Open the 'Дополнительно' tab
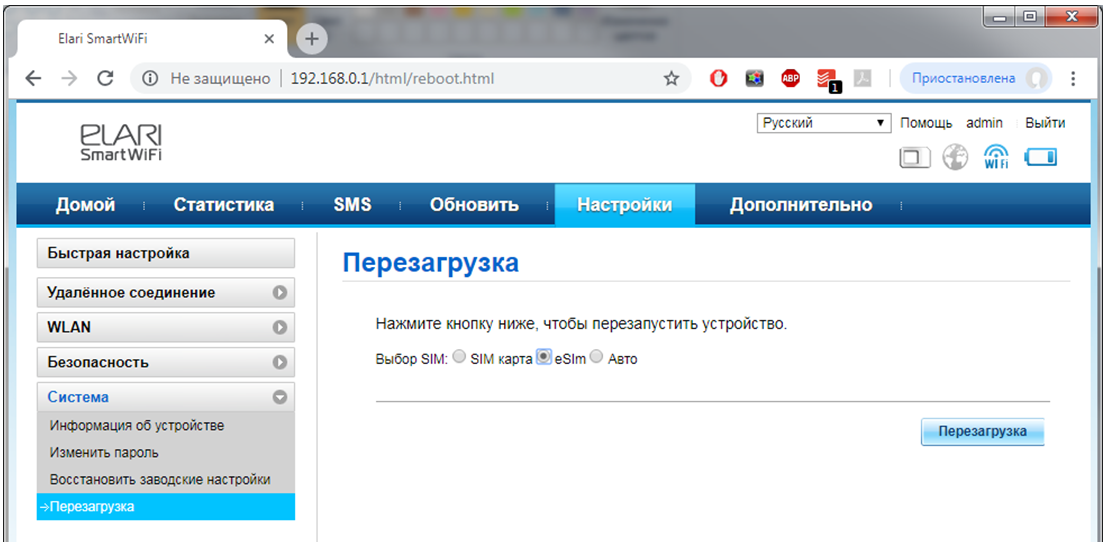This screenshot has width=1108, height=542. (x=801, y=205)
